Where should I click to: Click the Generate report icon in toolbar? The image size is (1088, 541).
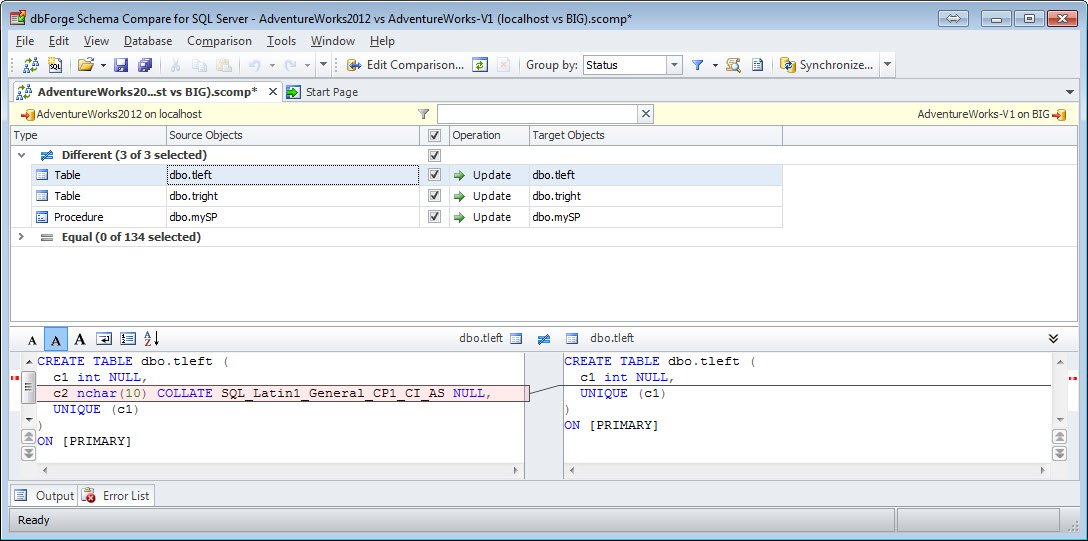point(758,65)
